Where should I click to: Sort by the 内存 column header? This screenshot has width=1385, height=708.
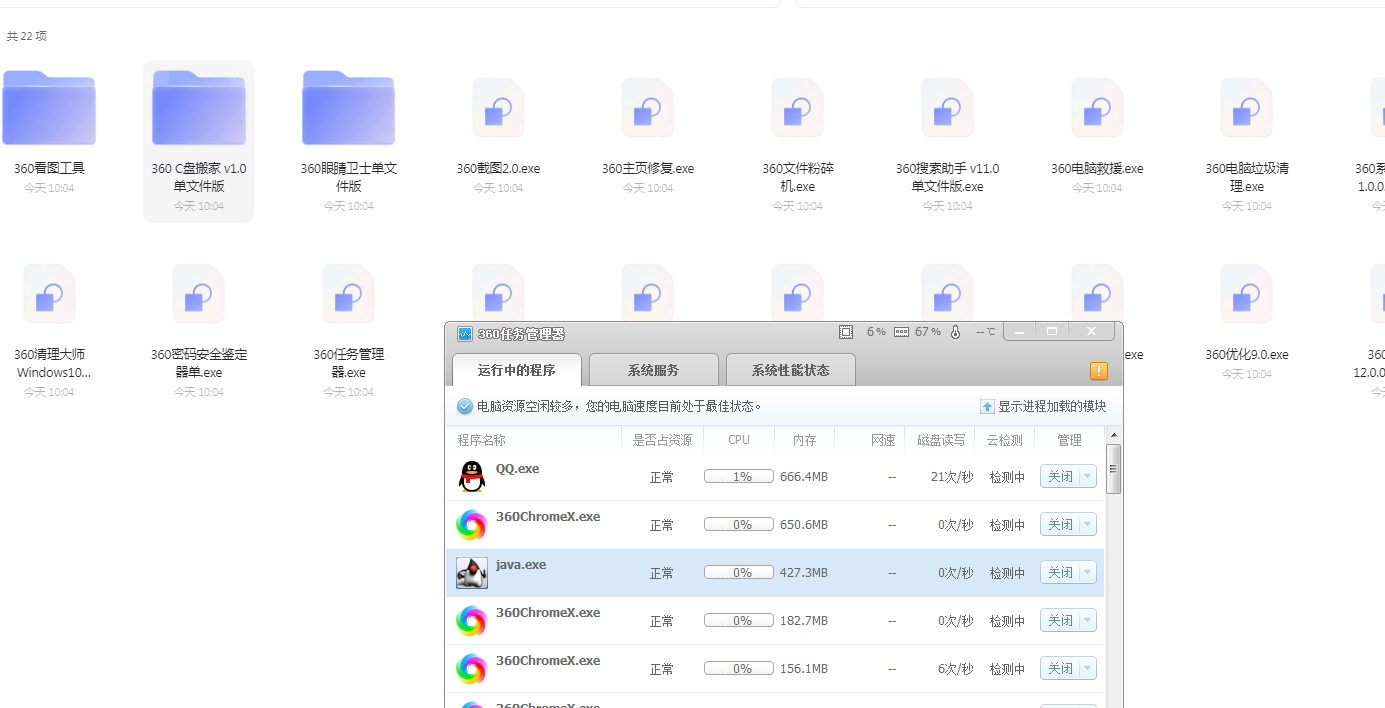pyautogui.click(x=805, y=440)
